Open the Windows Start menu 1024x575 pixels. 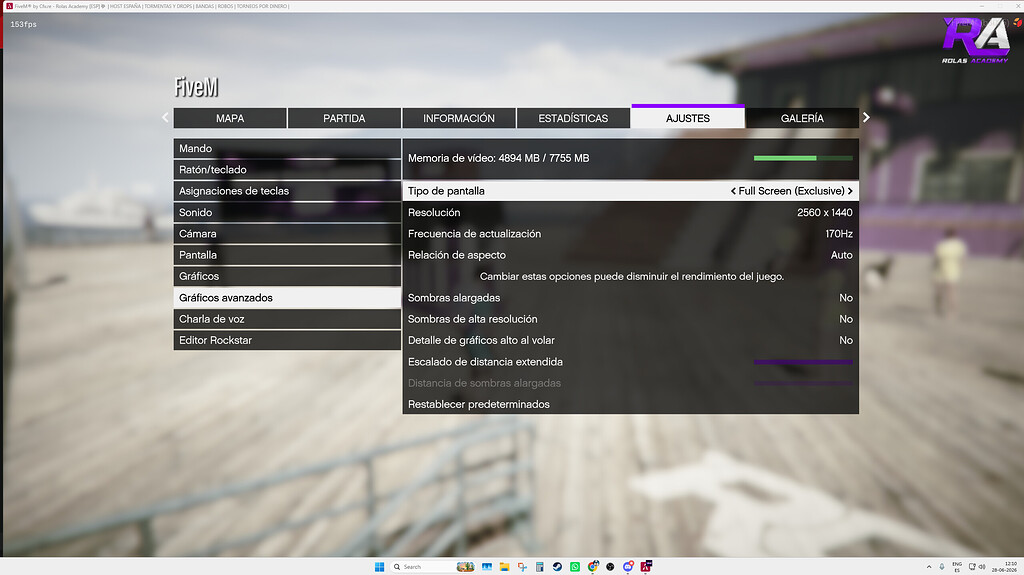click(379, 567)
